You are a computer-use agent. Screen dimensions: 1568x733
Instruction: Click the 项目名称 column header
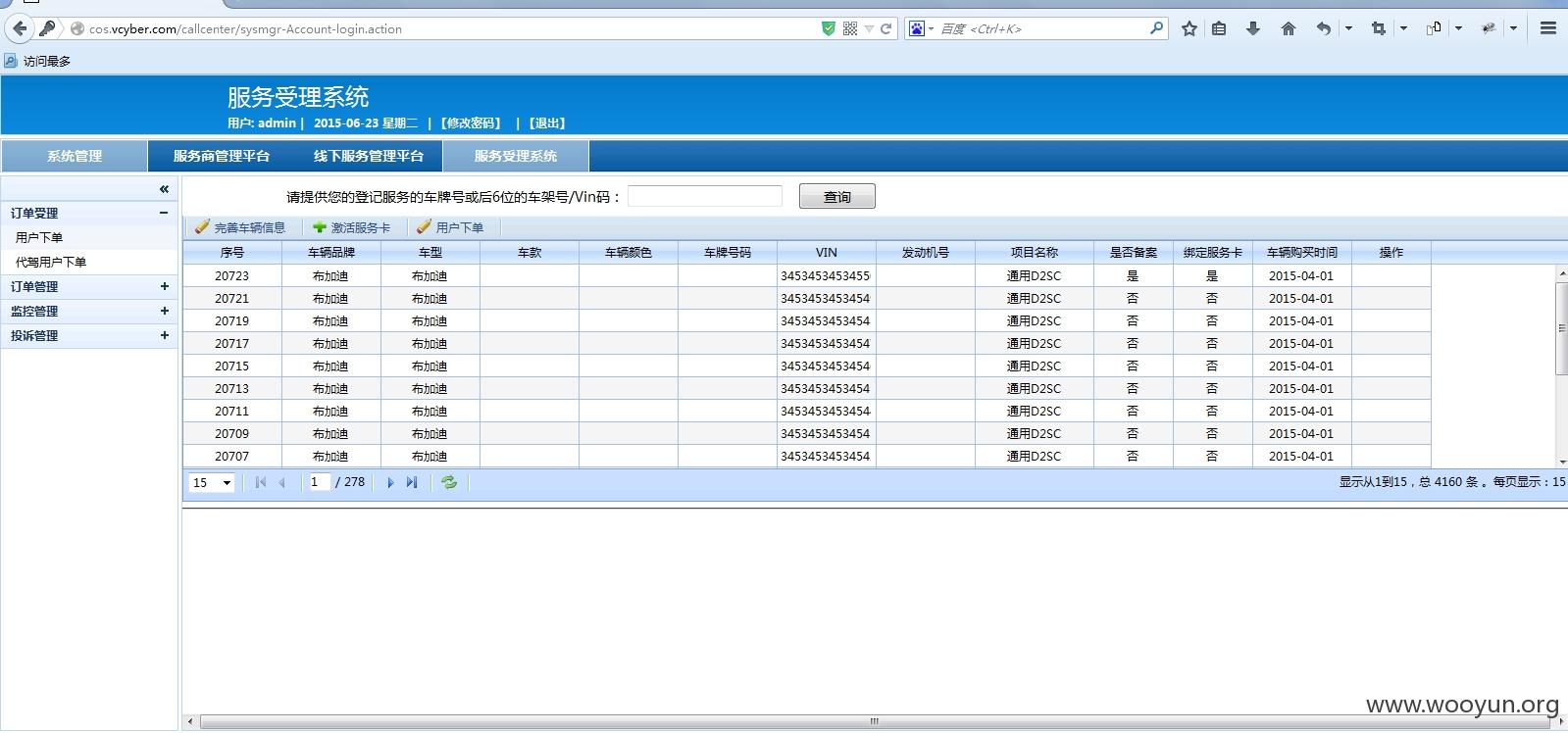pos(1035,253)
